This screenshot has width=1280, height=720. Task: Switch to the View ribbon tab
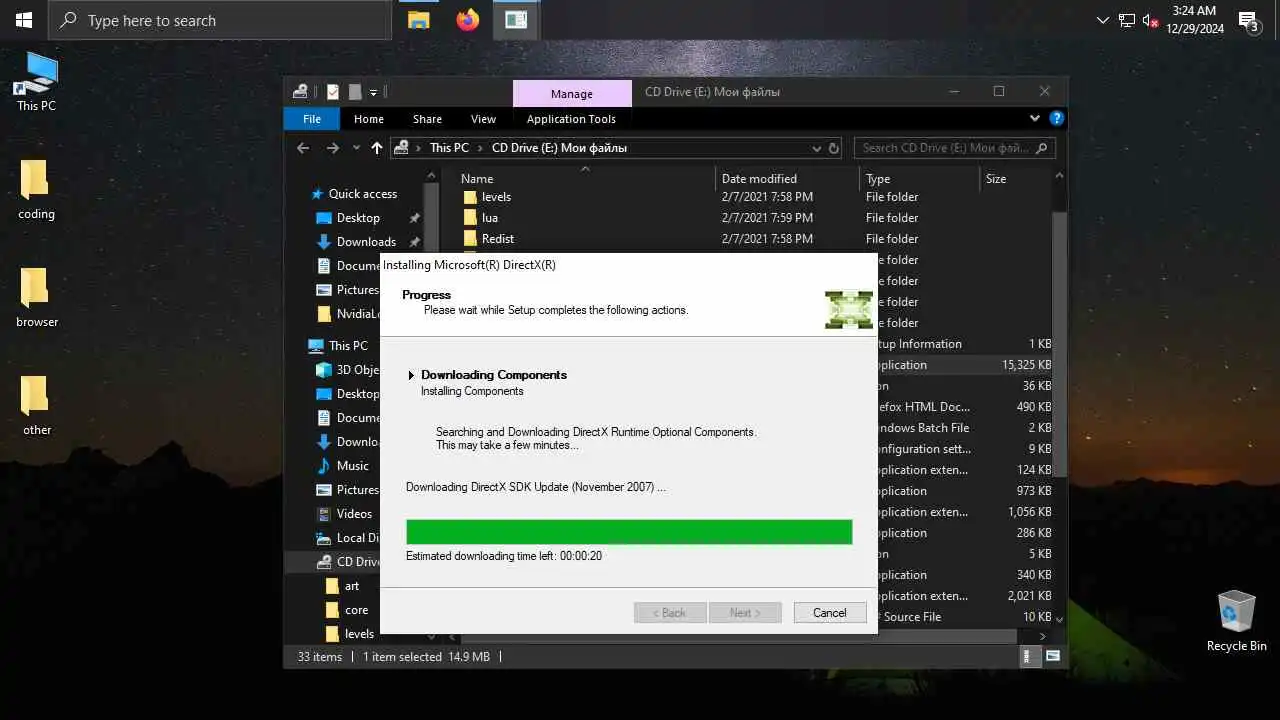pos(483,119)
